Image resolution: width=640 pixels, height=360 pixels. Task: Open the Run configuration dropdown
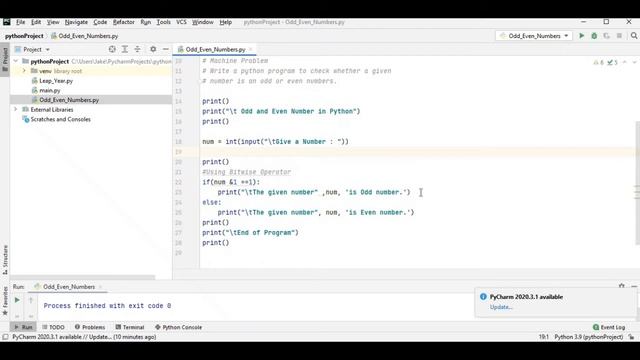[534, 36]
